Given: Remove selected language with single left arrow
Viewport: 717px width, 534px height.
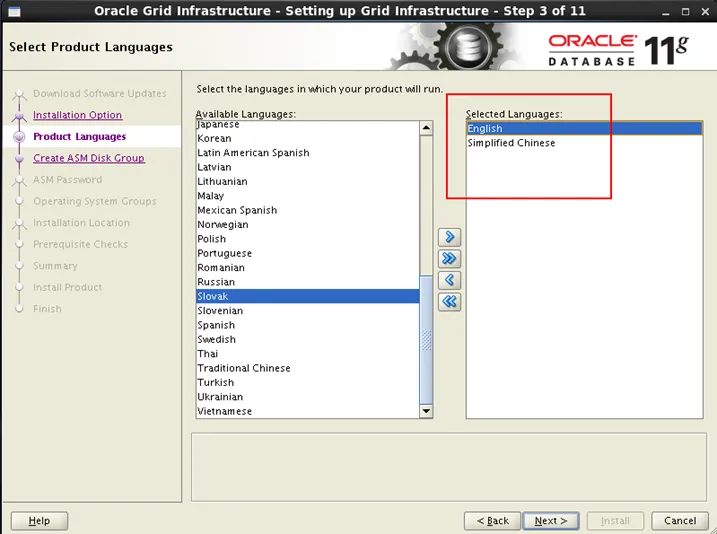Looking at the screenshot, I should point(449,280).
